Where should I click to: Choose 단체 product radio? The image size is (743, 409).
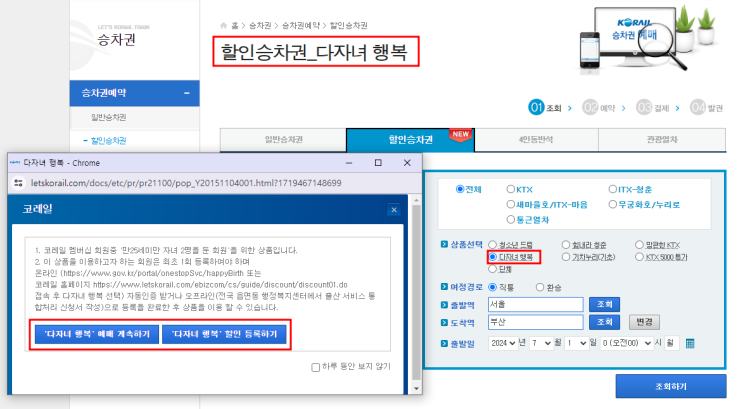(x=493, y=269)
